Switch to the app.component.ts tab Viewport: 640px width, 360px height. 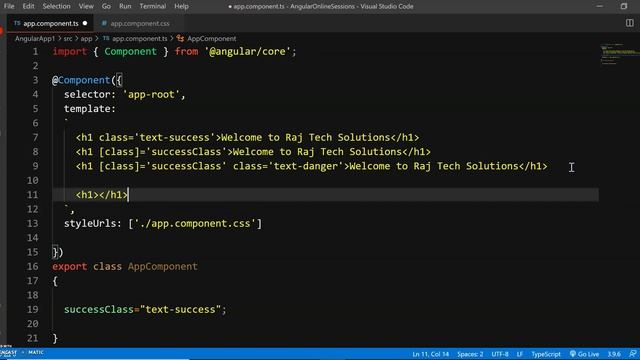(x=51, y=23)
